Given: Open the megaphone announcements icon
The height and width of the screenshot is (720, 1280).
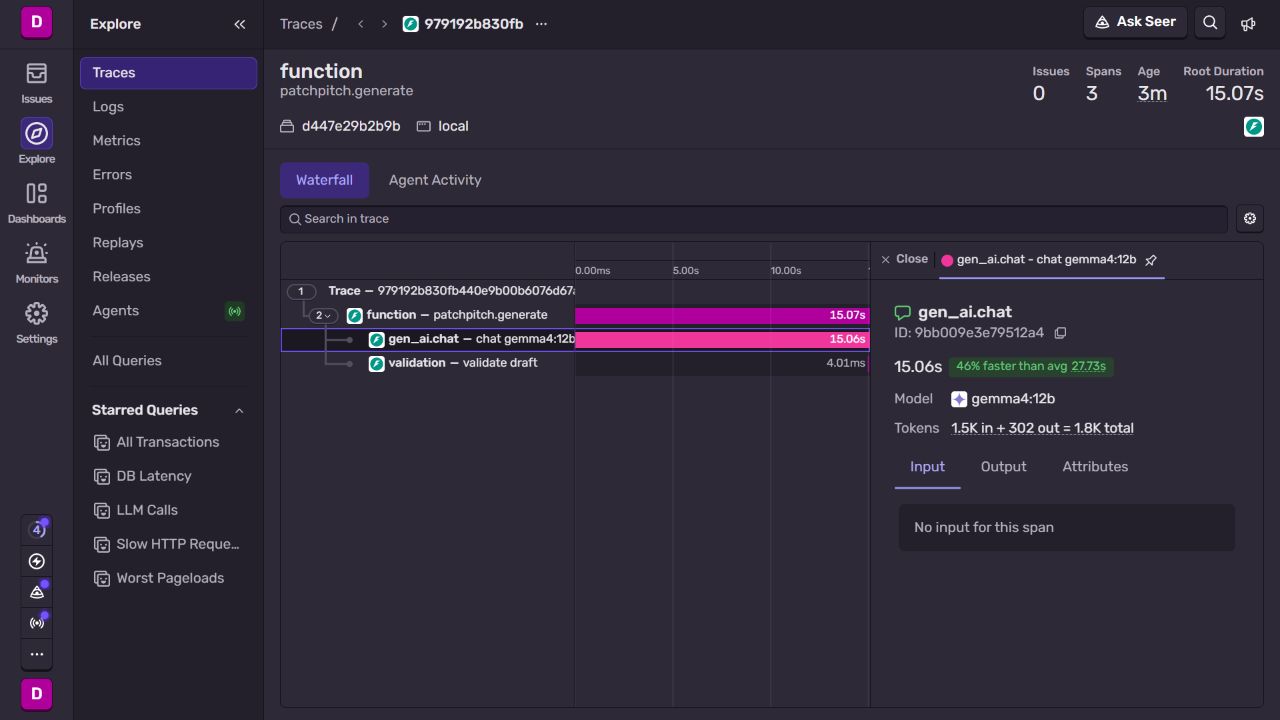Looking at the screenshot, I should (1248, 24).
